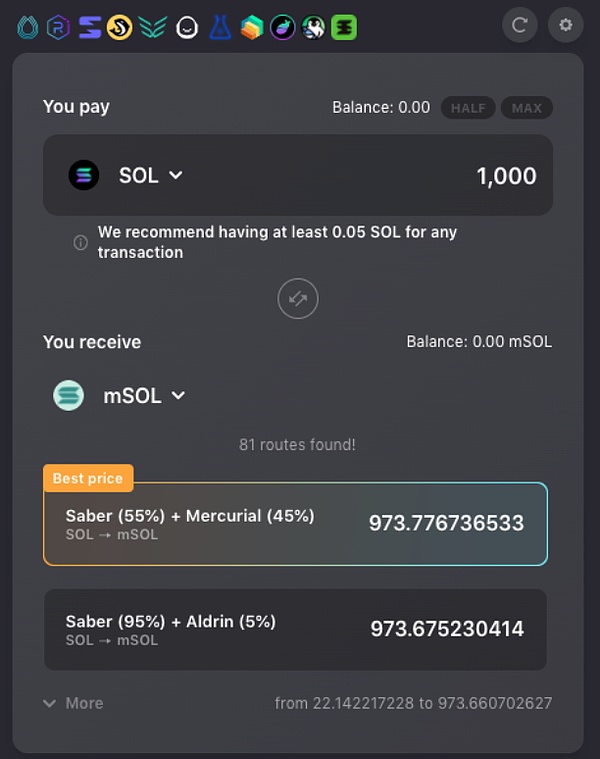Click the Raydium hexagon R icon
This screenshot has width=600, height=759.
click(x=60, y=28)
